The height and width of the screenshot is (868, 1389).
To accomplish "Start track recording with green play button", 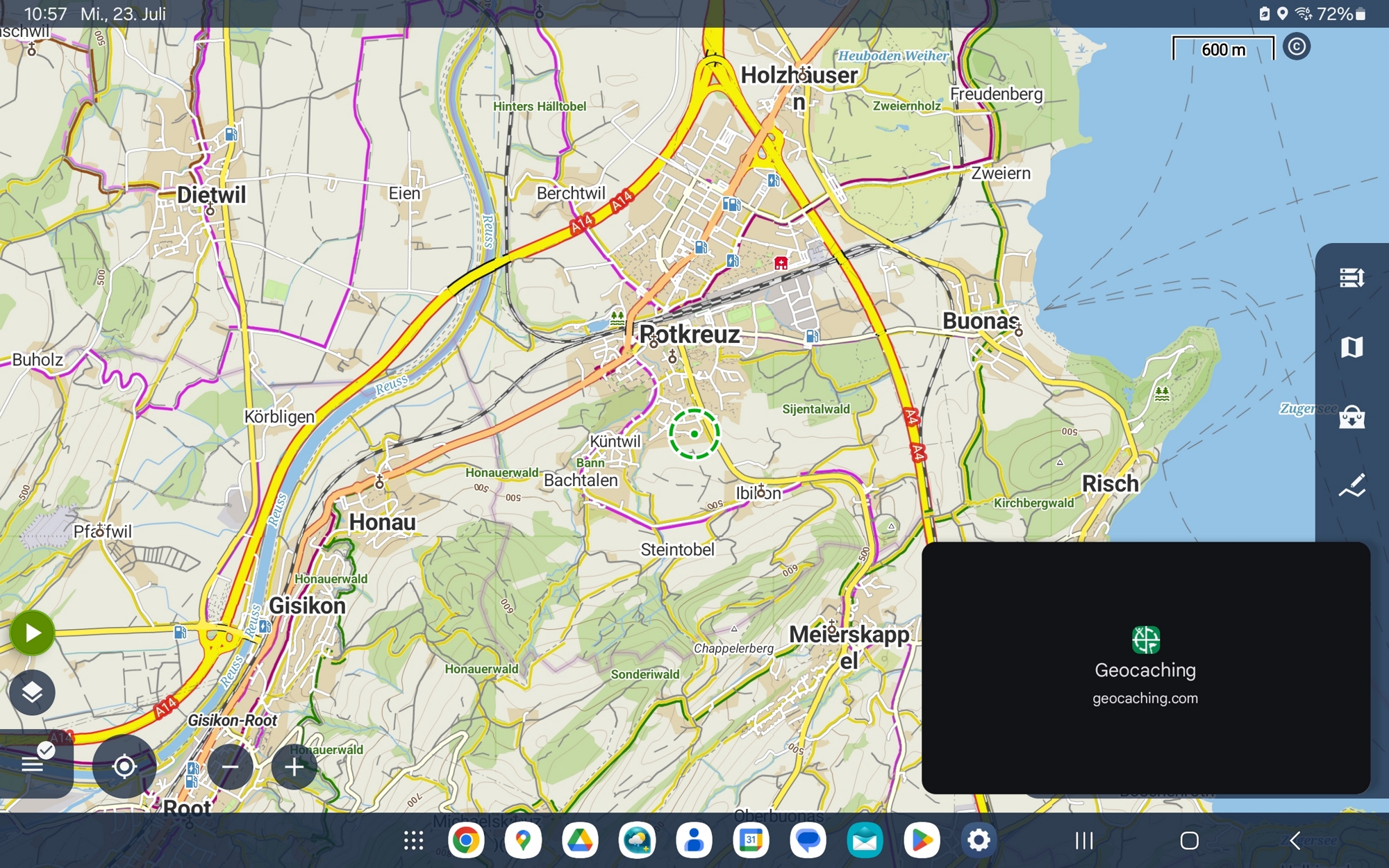I will (32, 633).
